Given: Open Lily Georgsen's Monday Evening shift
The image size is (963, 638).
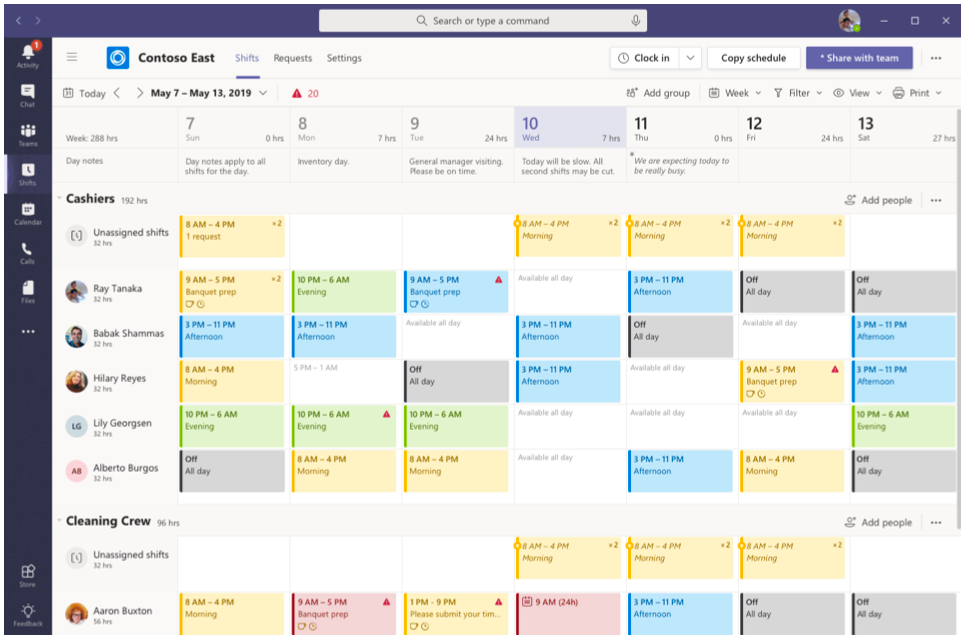Looking at the screenshot, I should click(344, 426).
